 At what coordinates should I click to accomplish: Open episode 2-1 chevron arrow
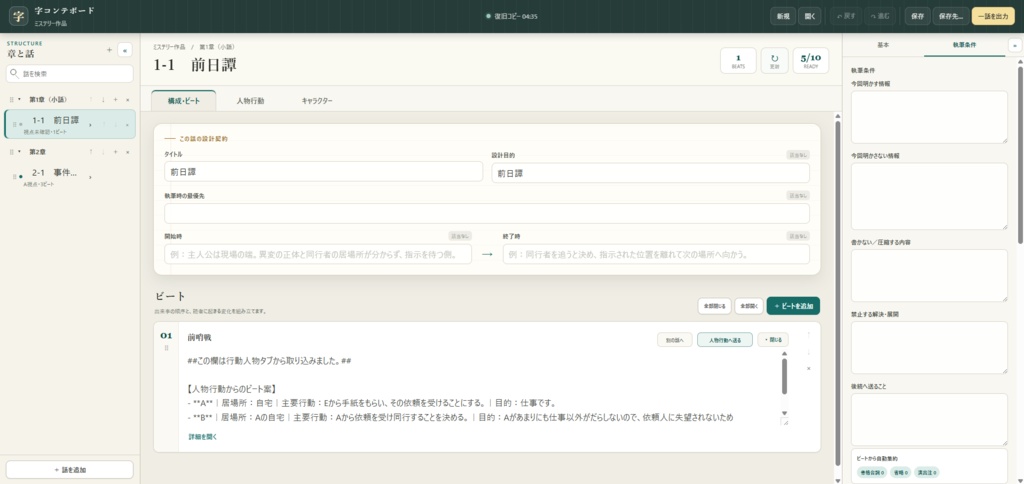point(90,176)
